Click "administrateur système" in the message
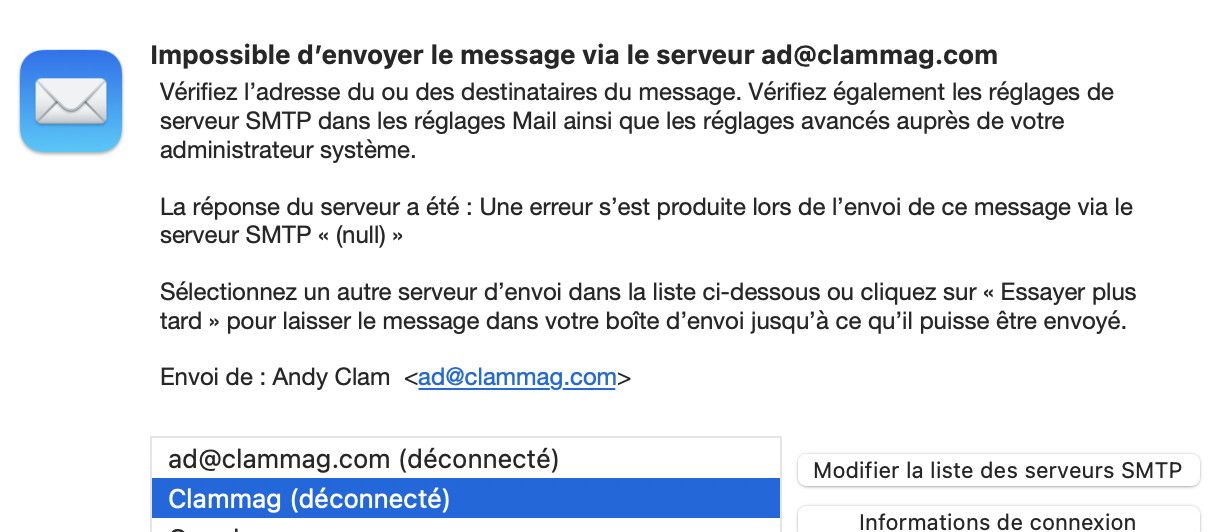 (286, 151)
